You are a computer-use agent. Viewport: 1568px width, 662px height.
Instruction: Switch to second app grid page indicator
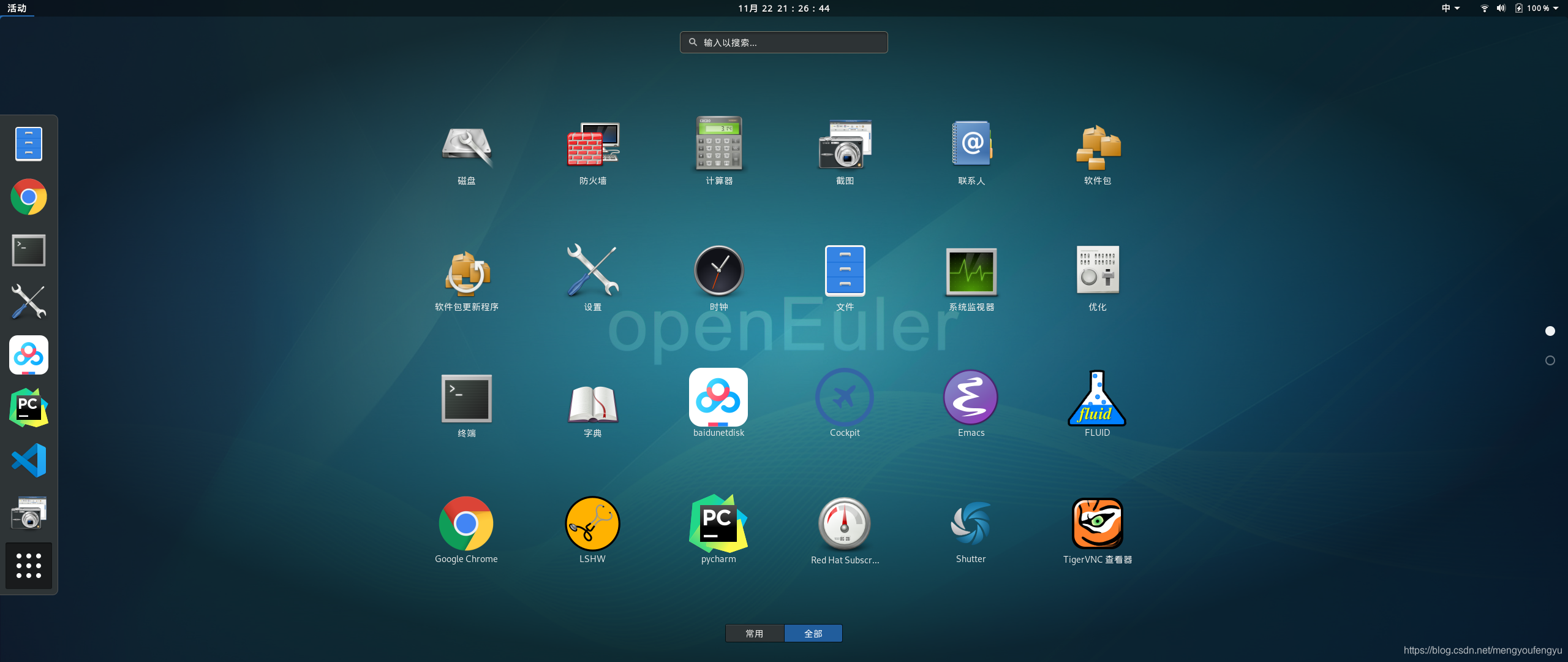point(1550,360)
